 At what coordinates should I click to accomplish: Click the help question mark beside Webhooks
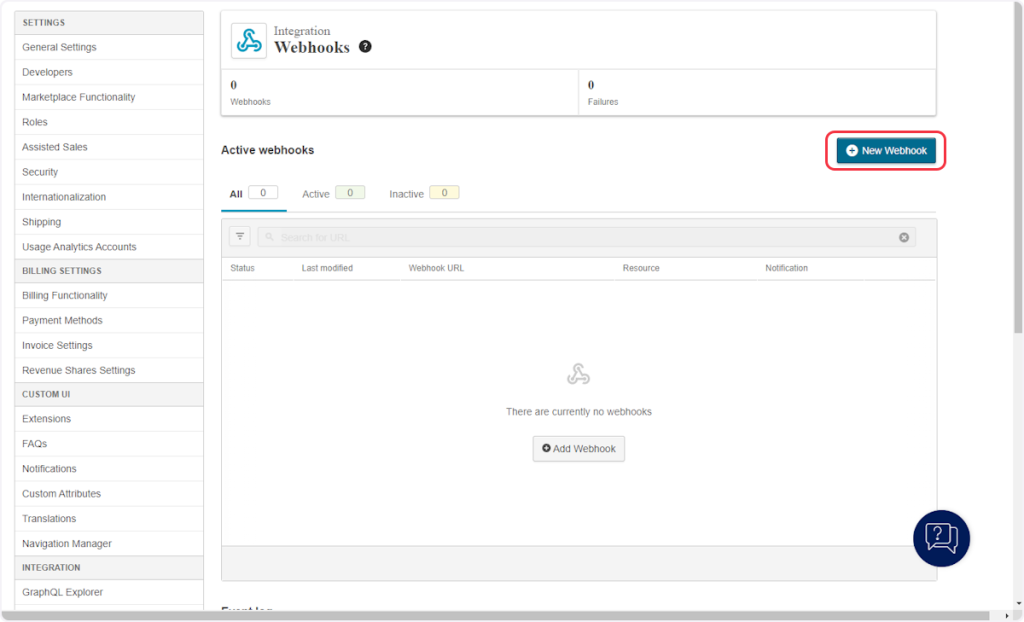coord(365,46)
